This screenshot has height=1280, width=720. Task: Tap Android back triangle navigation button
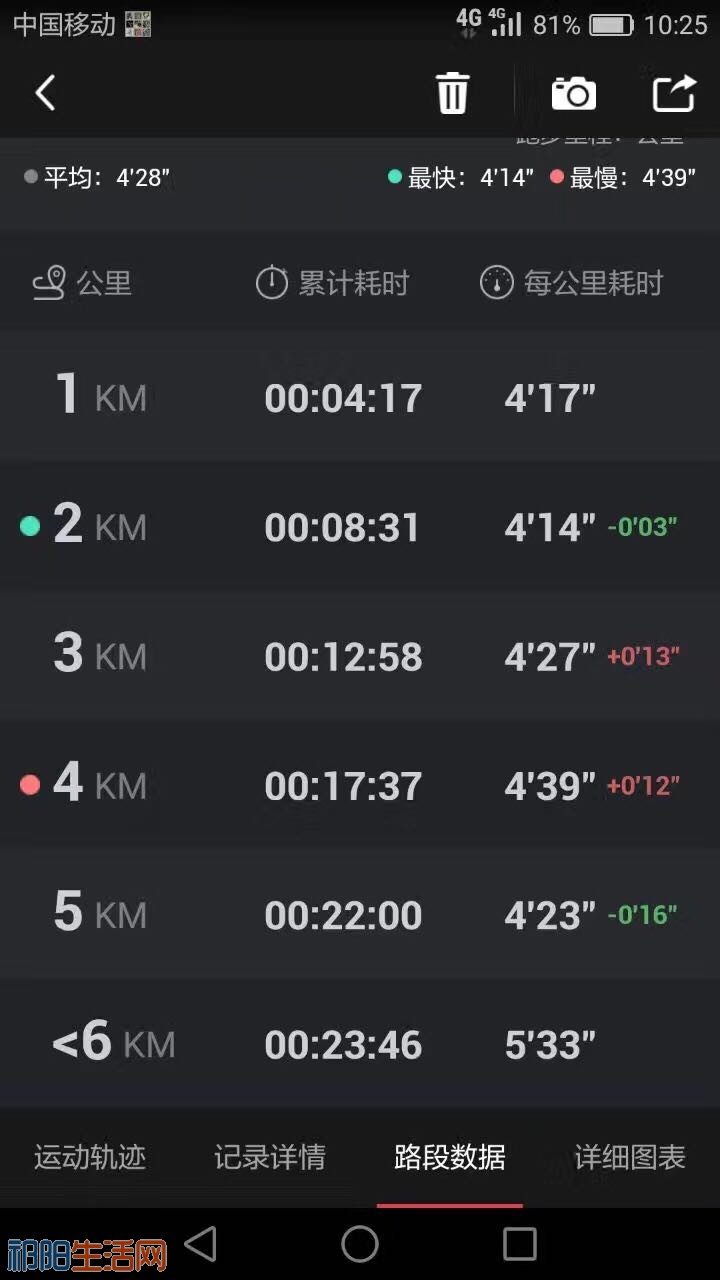coord(201,1244)
